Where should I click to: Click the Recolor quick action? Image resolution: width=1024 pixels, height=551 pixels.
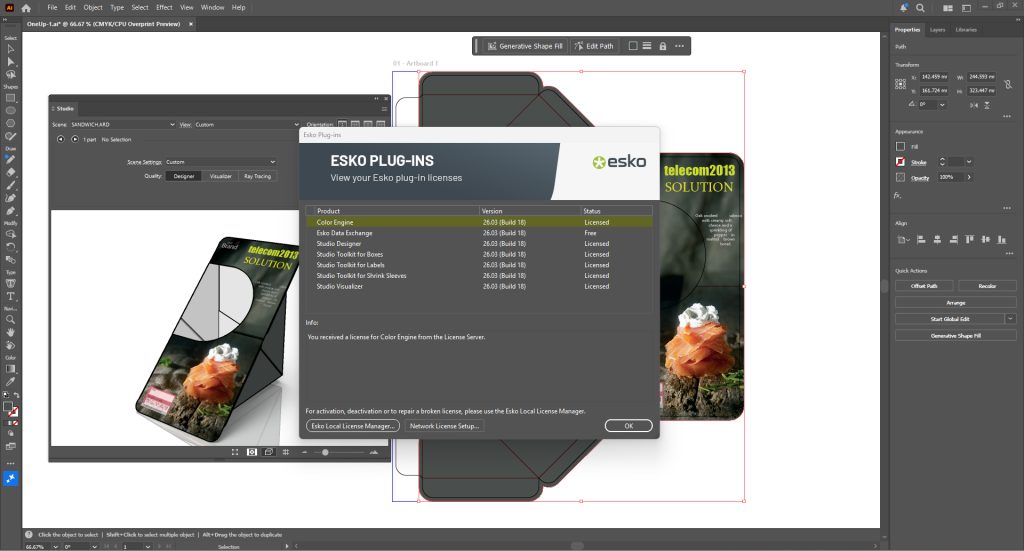coord(987,286)
